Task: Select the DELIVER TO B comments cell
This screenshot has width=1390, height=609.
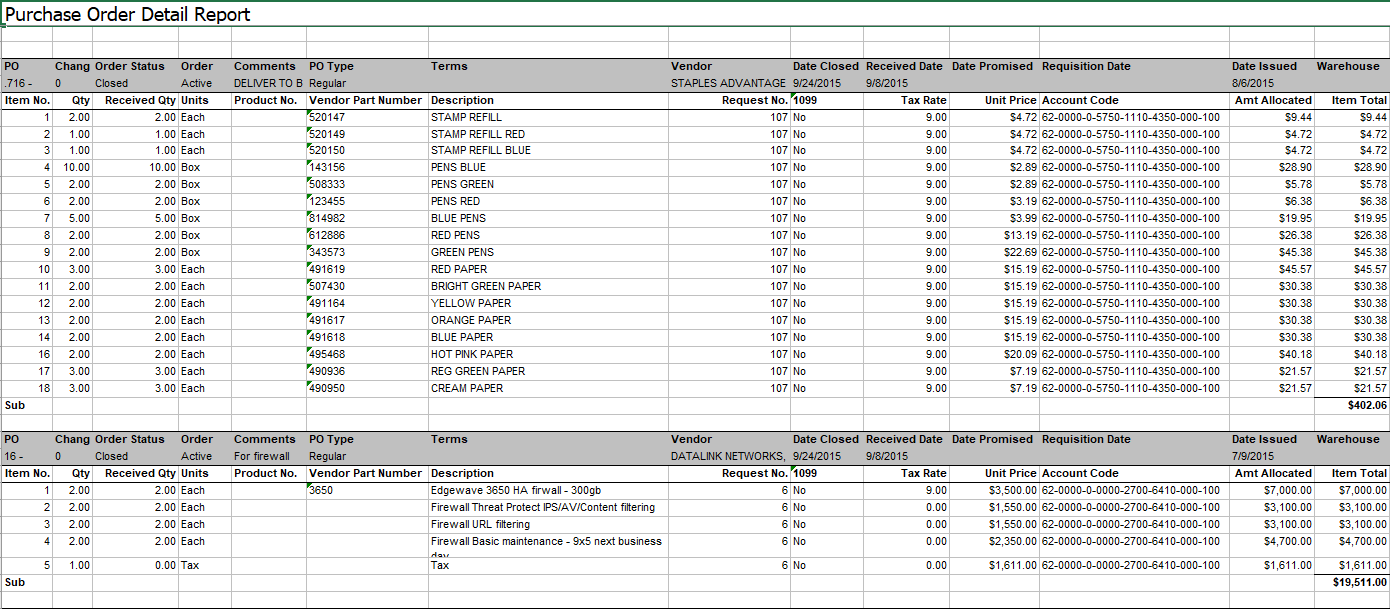Action: click(x=269, y=83)
